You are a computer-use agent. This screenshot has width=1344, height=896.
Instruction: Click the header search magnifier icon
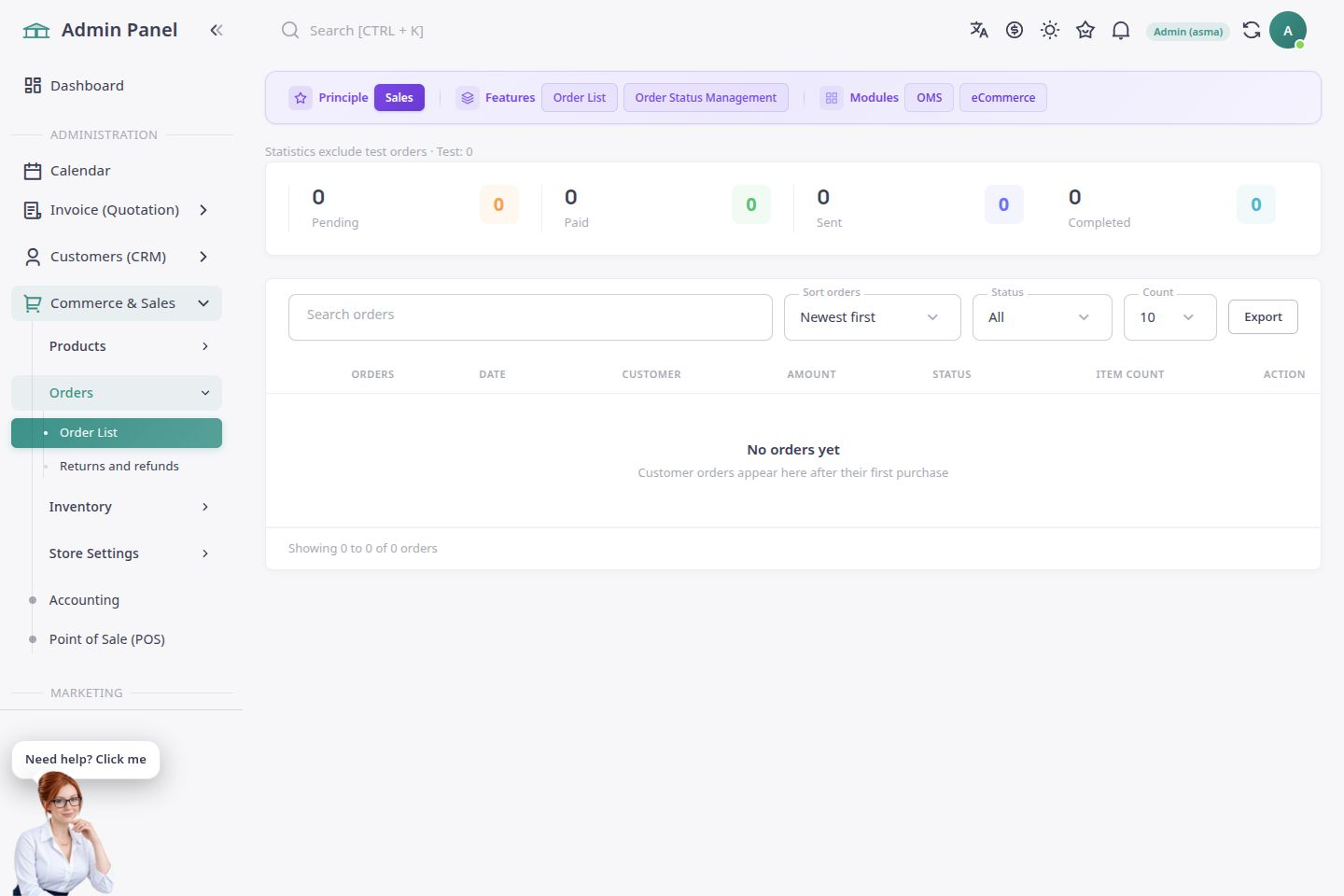click(x=290, y=30)
